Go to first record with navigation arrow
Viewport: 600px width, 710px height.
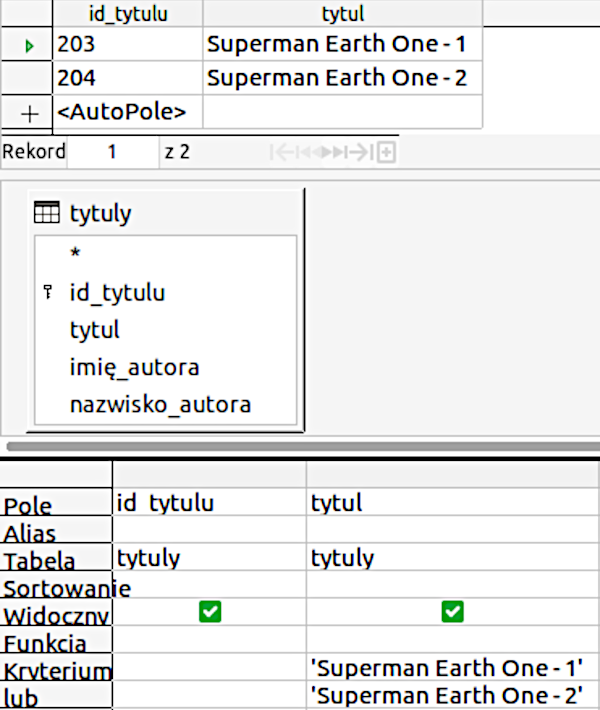tap(281, 152)
